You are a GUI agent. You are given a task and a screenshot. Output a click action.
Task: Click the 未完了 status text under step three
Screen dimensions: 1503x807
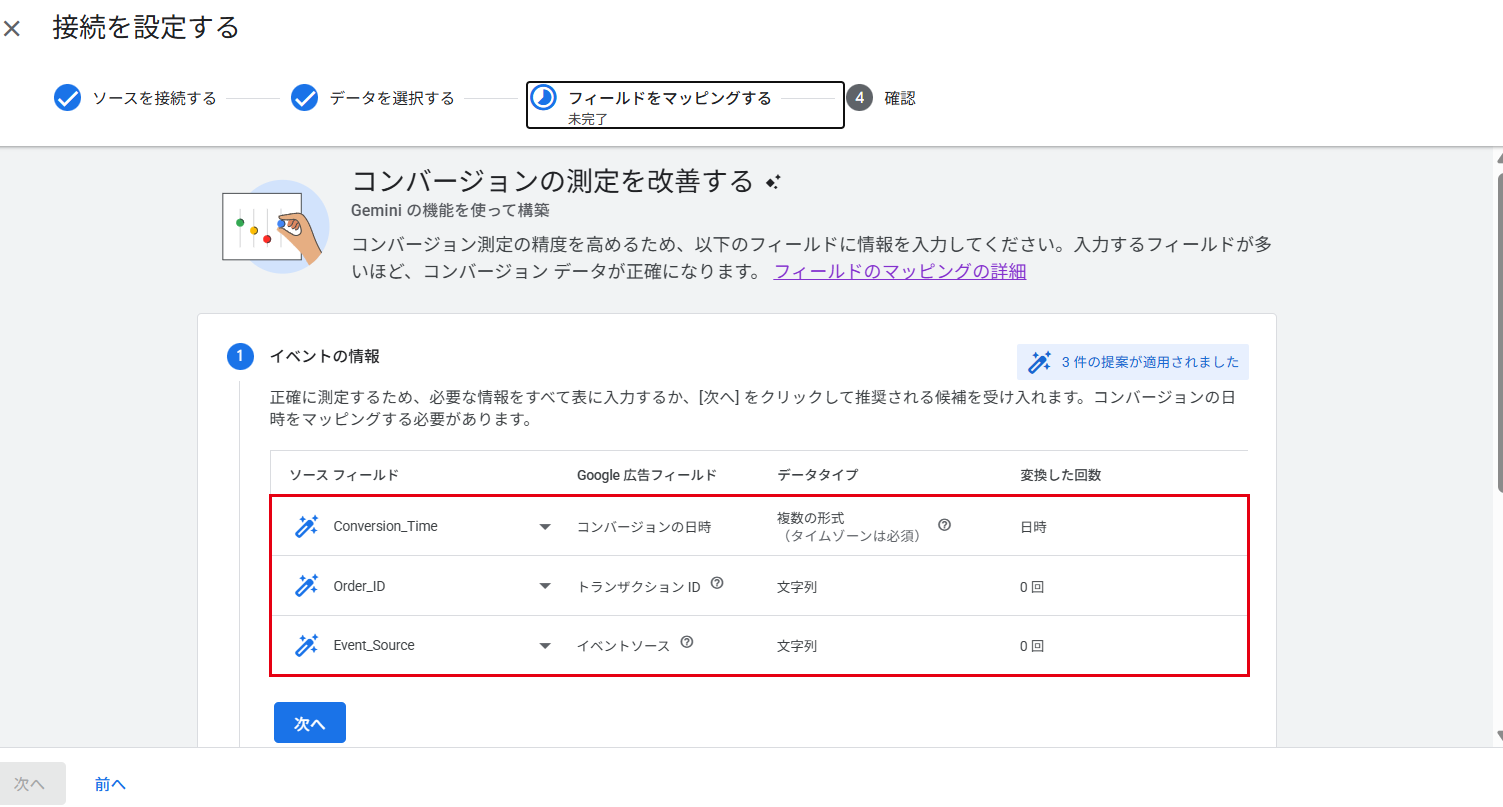click(x=588, y=118)
